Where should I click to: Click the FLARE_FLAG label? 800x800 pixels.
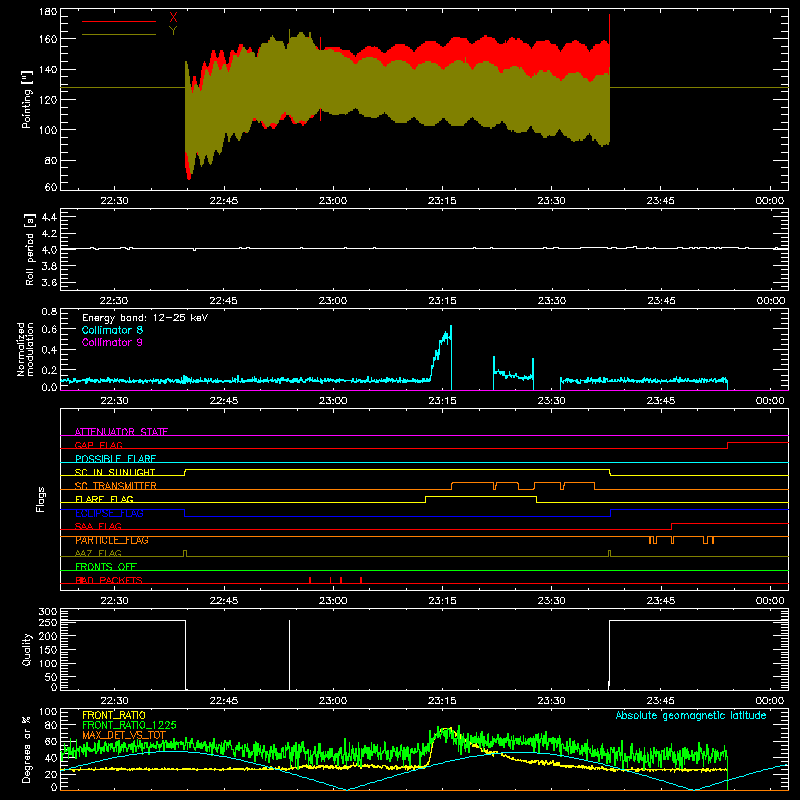104,499
